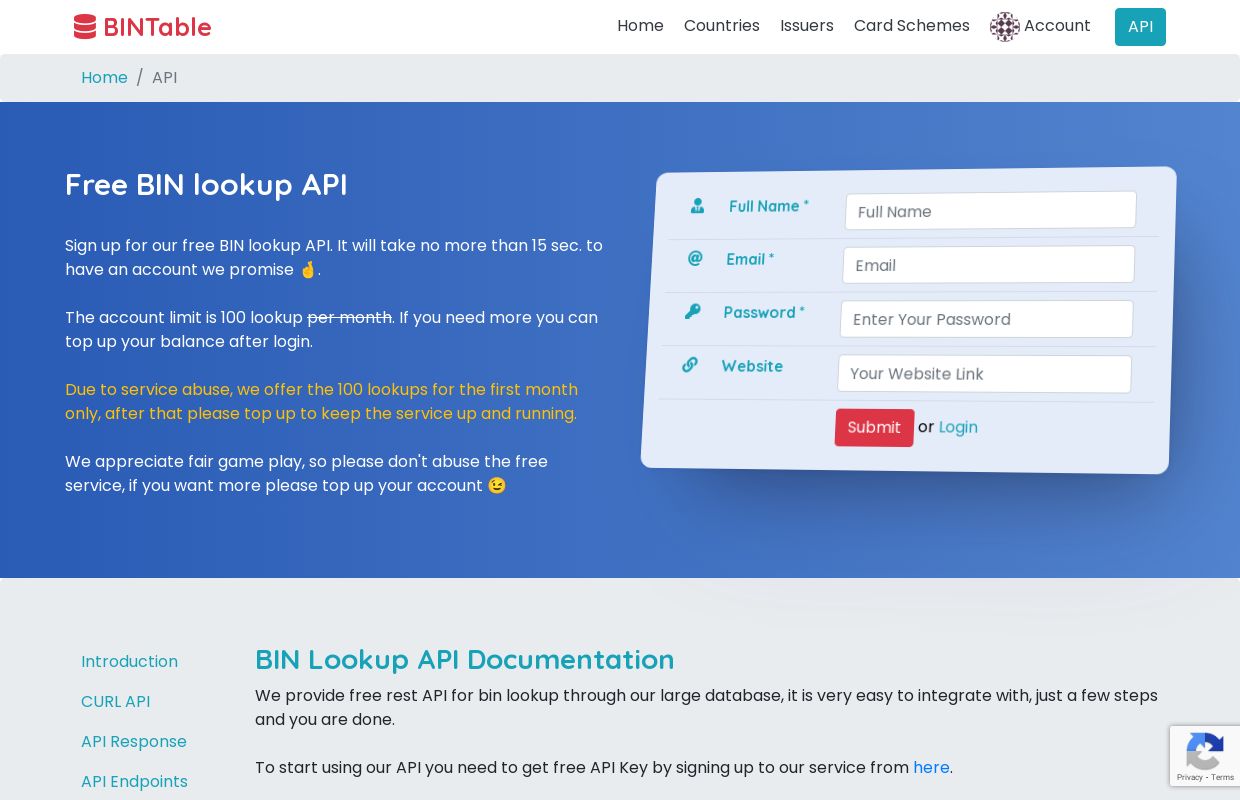The image size is (1240, 800).
Task: Click the 'Password *' form label
Action: pos(764,312)
